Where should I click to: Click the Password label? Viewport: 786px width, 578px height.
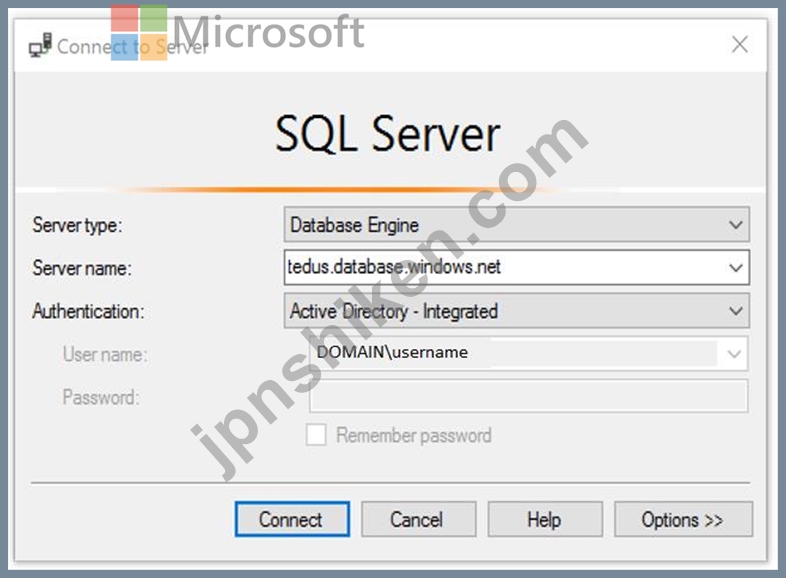101,398
